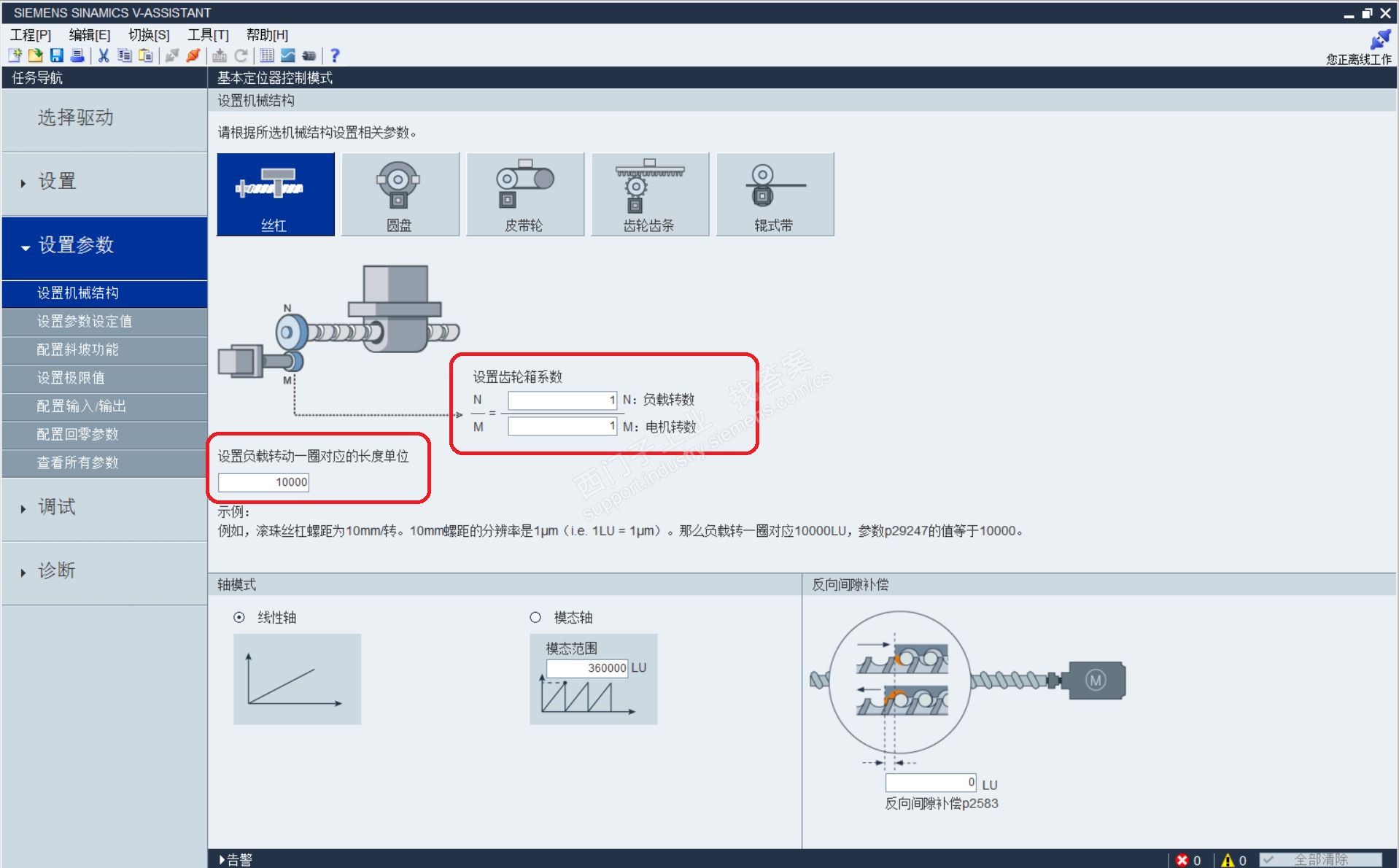The width and height of the screenshot is (1399, 868).
Task: Open the 工具[T] menu
Action: [208, 35]
